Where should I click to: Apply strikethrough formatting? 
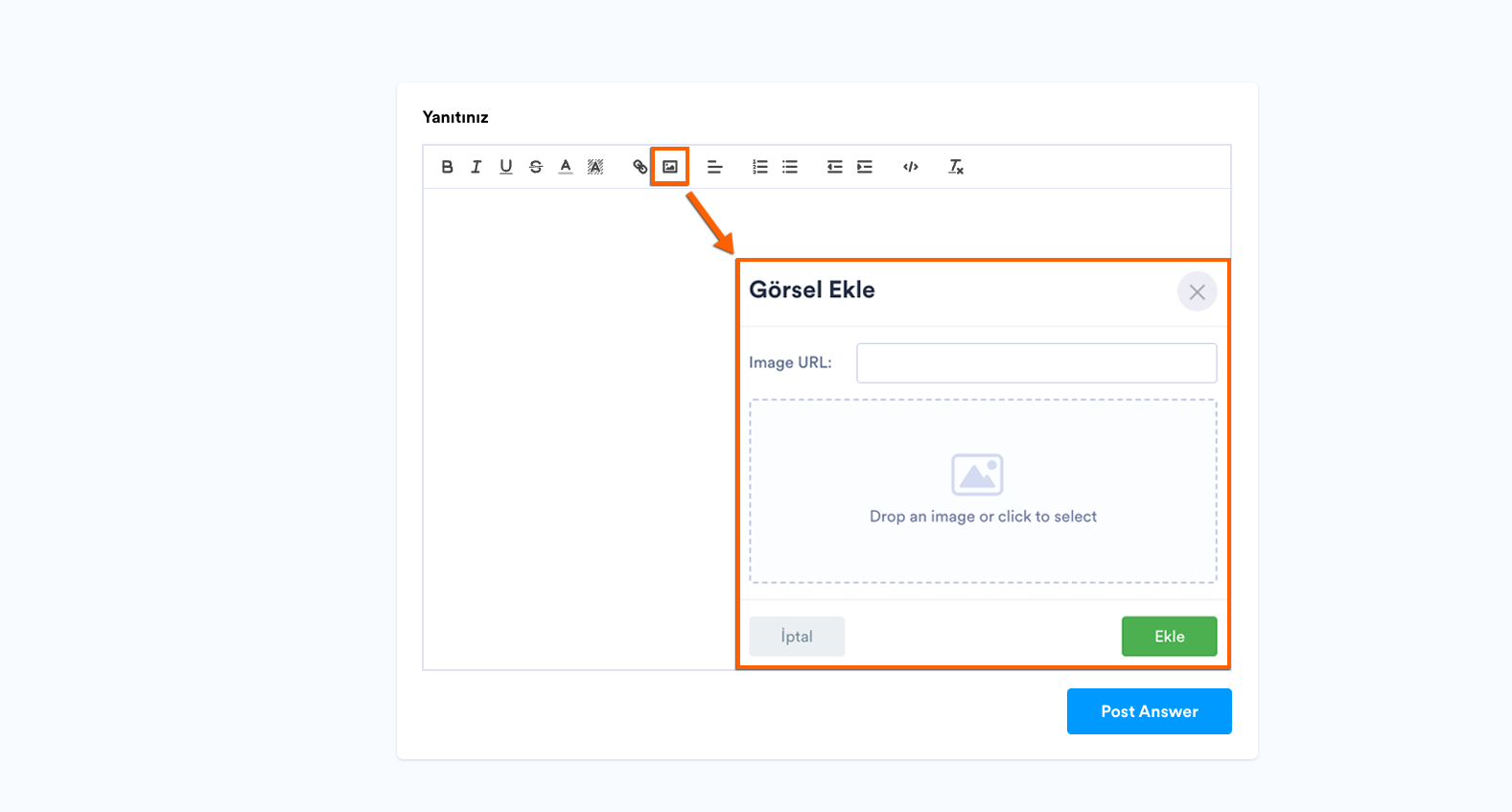click(536, 167)
